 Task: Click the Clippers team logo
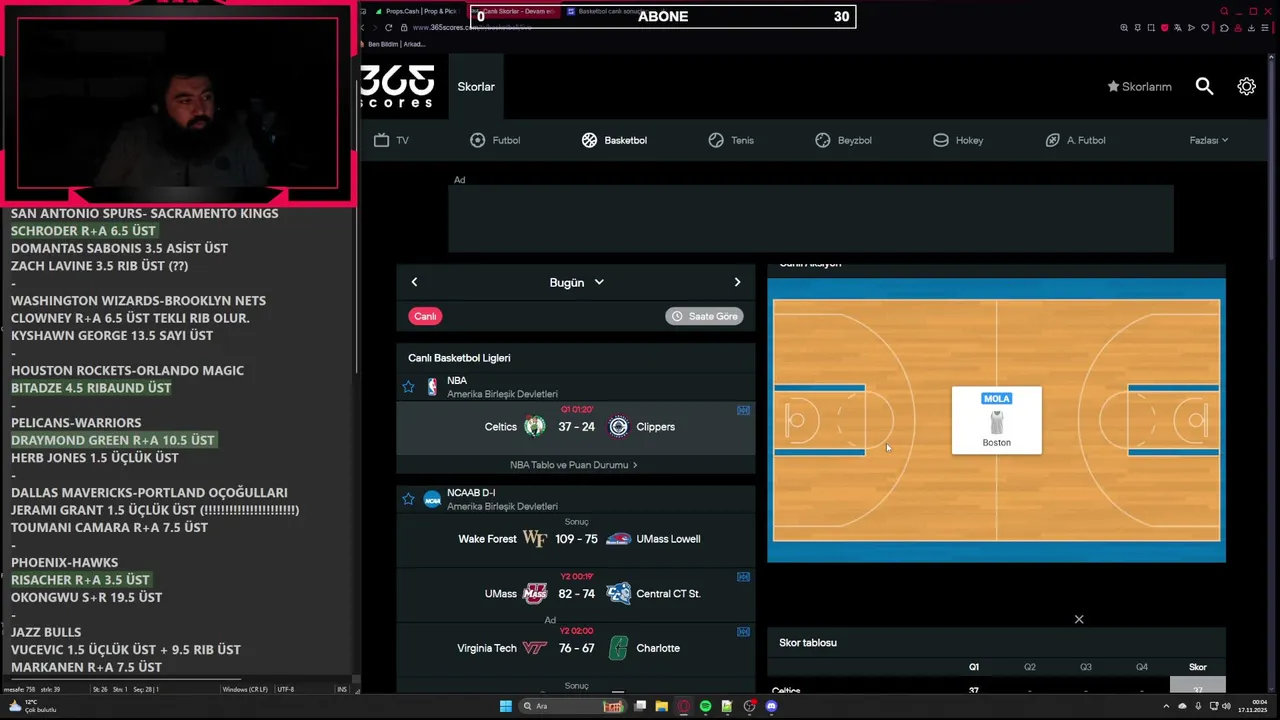[618, 427]
